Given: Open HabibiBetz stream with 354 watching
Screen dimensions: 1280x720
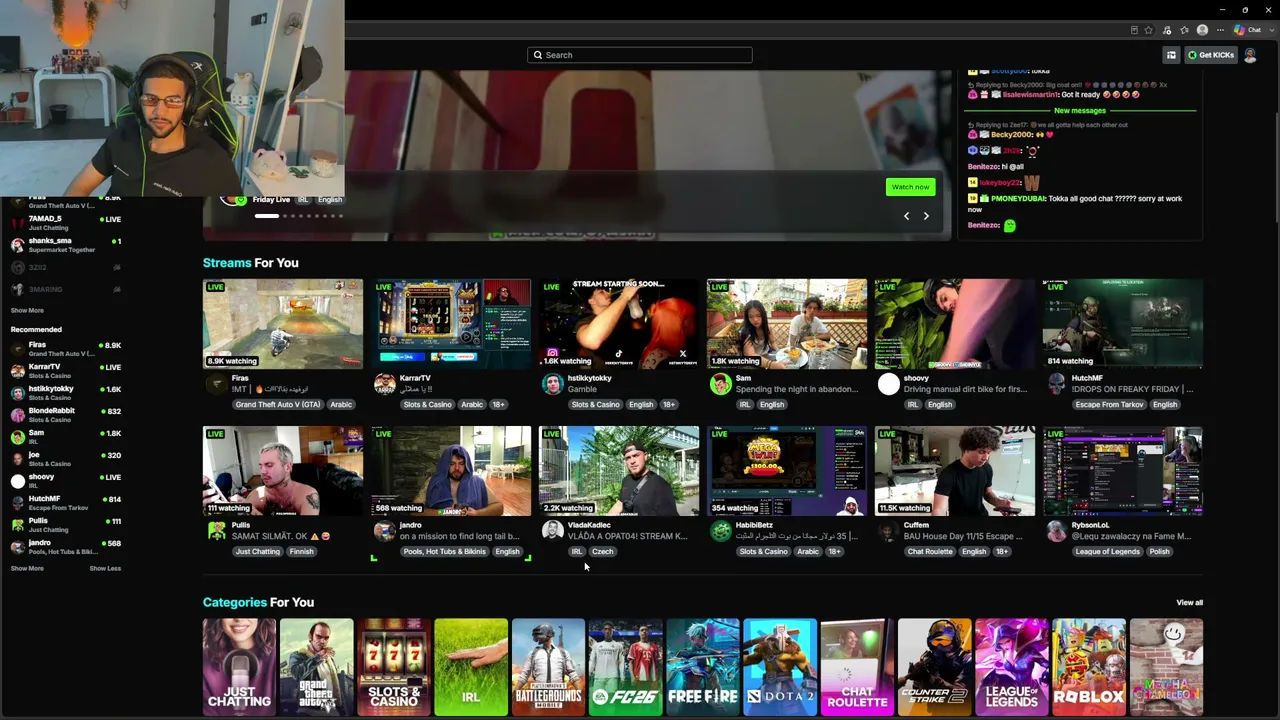Looking at the screenshot, I should pyautogui.click(x=787, y=471).
